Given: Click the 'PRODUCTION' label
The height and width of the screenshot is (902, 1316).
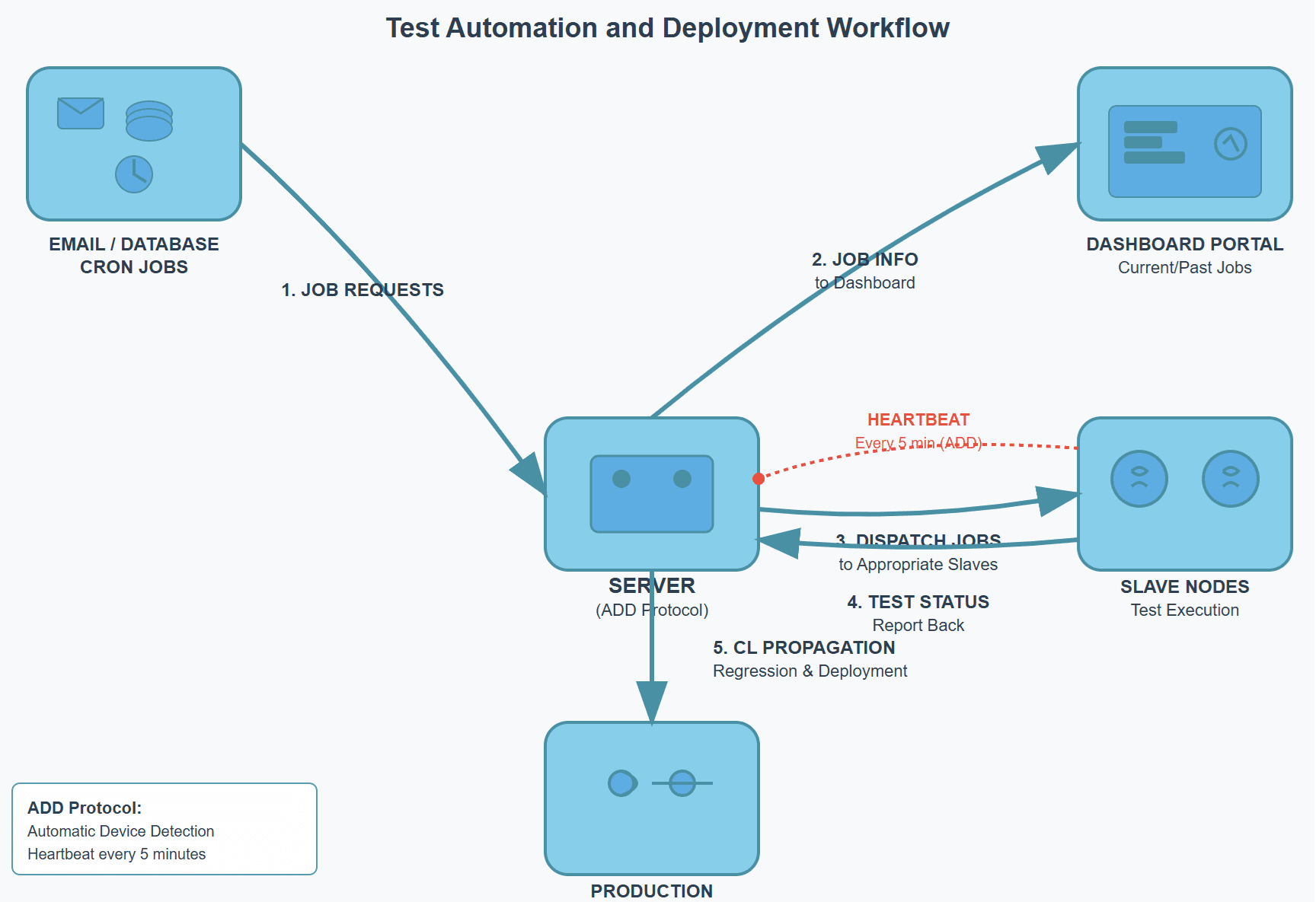Looking at the screenshot, I should click(x=652, y=891).
